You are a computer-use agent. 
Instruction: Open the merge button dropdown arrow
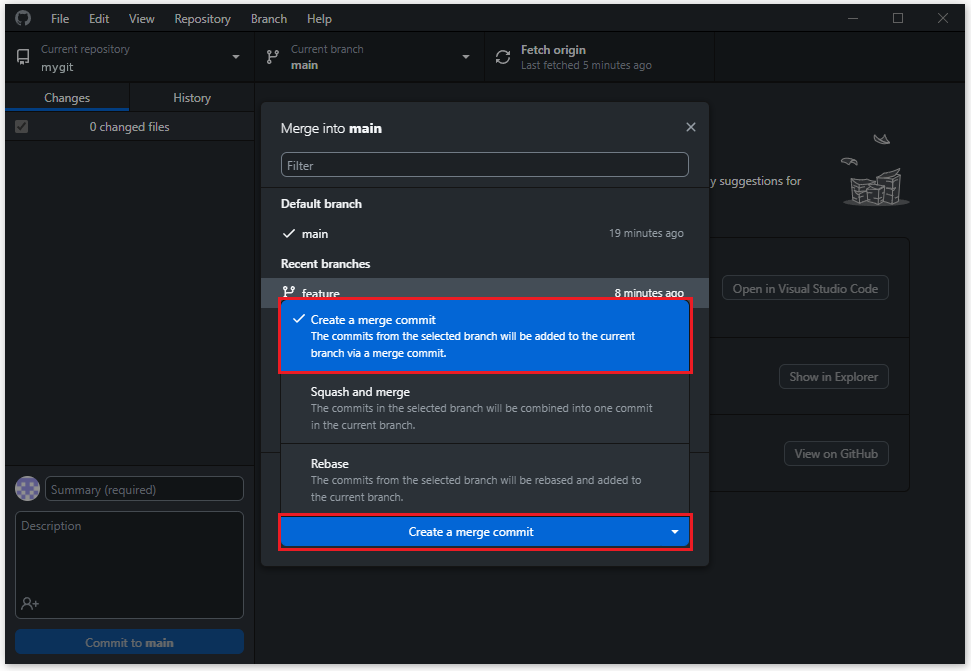click(674, 532)
